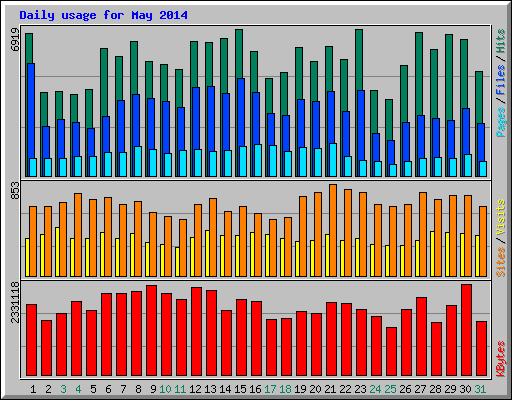Click the orange bar for day 21
512x400 pixels.
(x=333, y=230)
